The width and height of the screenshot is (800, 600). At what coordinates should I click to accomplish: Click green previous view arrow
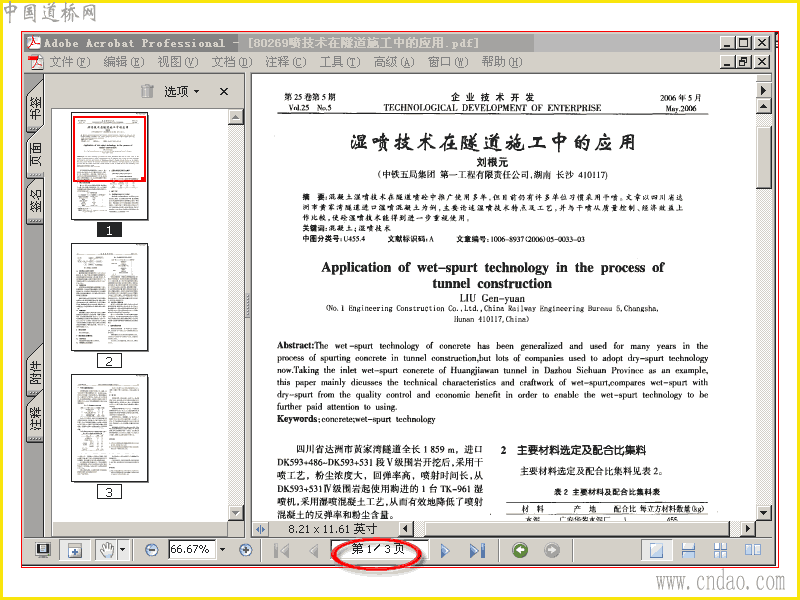pyautogui.click(x=520, y=550)
